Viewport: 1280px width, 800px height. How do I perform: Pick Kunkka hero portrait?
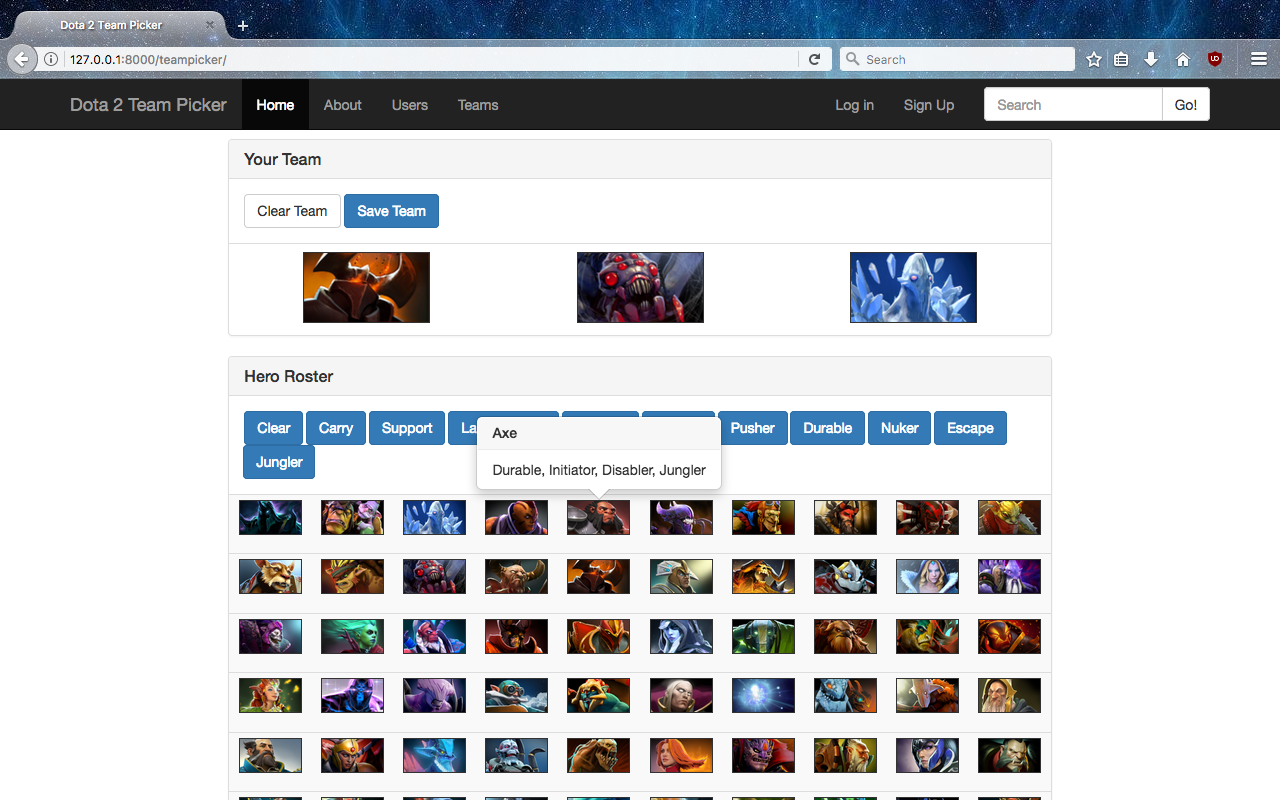(270, 755)
